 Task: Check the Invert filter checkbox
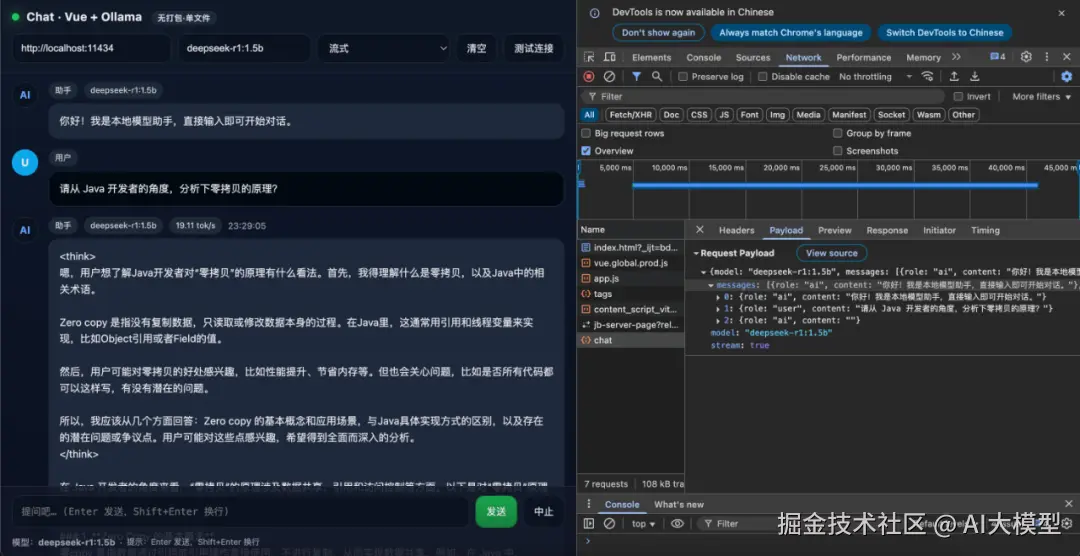click(x=958, y=96)
